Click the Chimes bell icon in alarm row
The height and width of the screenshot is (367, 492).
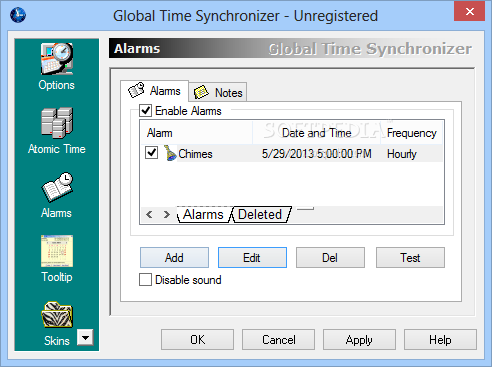(x=170, y=153)
